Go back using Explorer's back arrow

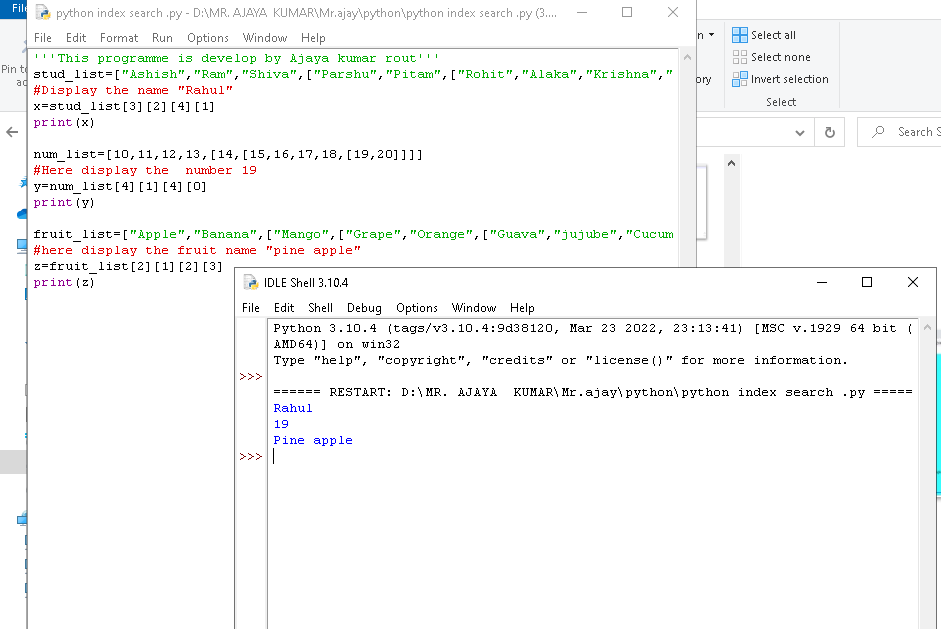click(x=12, y=132)
